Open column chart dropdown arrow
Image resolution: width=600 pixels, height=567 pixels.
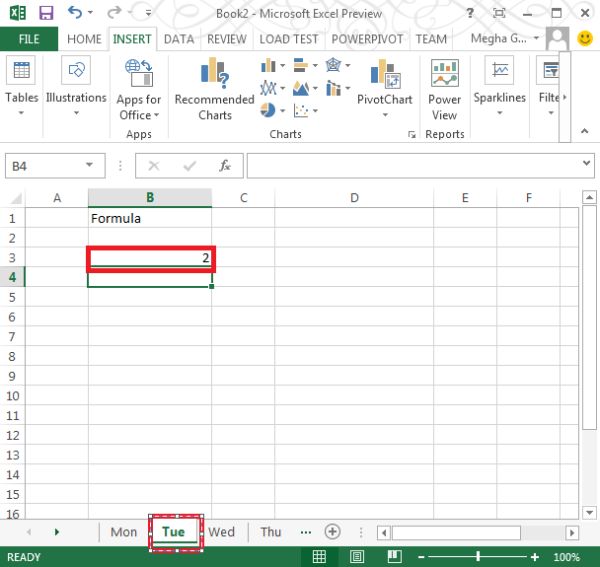pos(282,66)
